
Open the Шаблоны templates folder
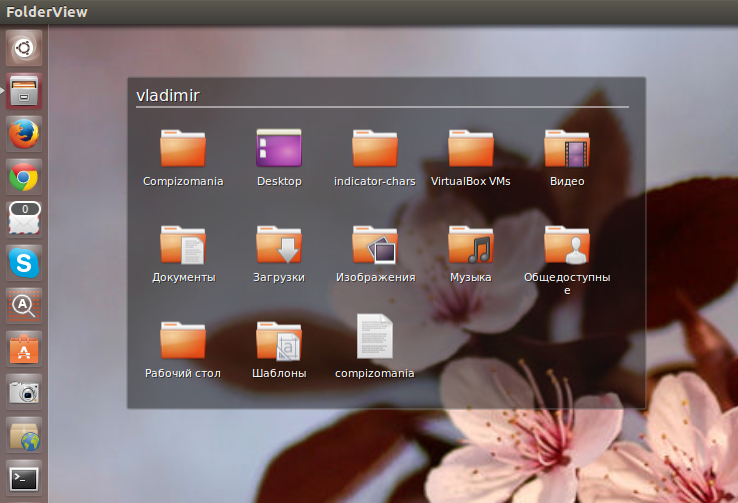pyautogui.click(x=279, y=341)
